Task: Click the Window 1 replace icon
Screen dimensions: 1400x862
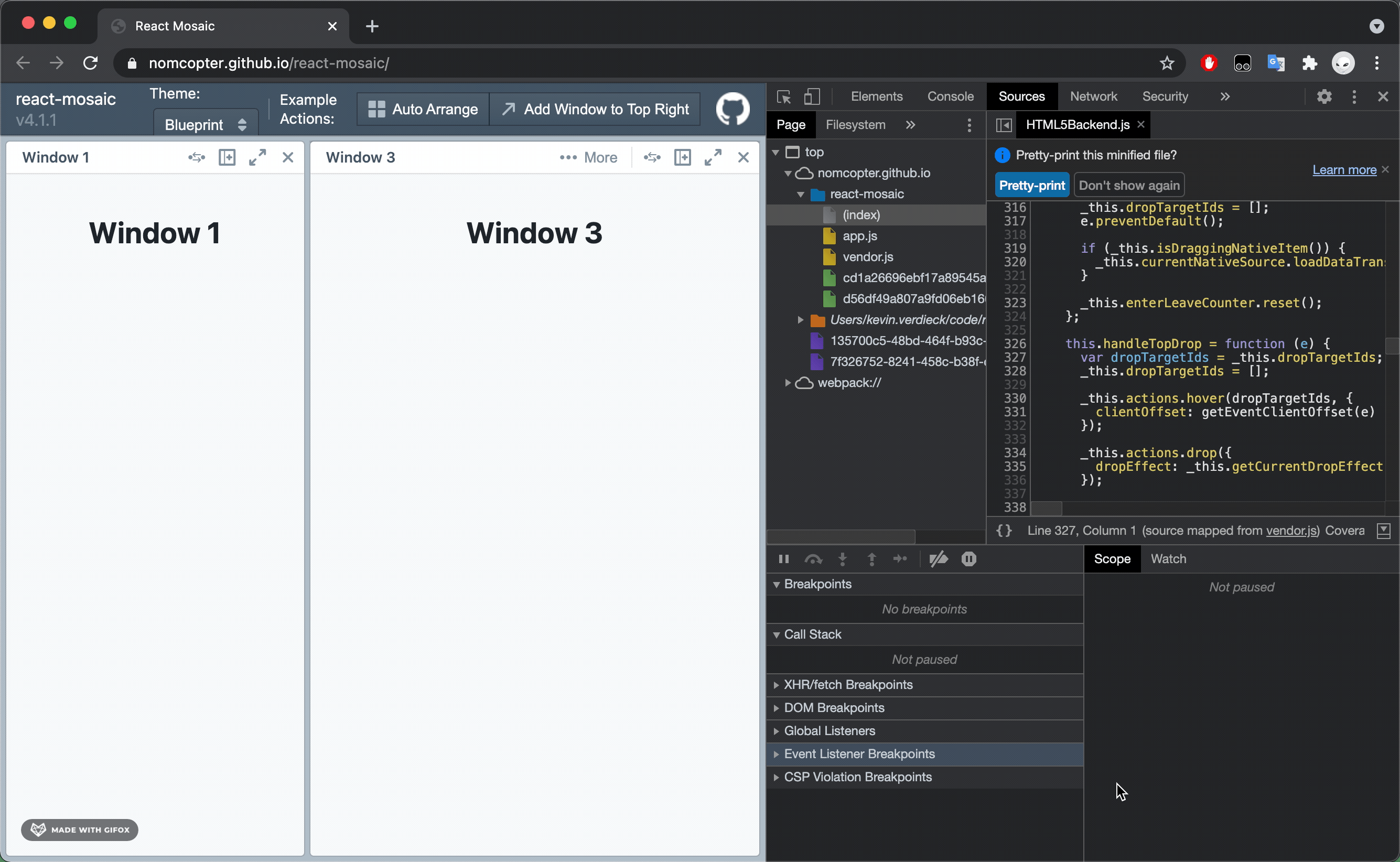Action: tap(197, 157)
